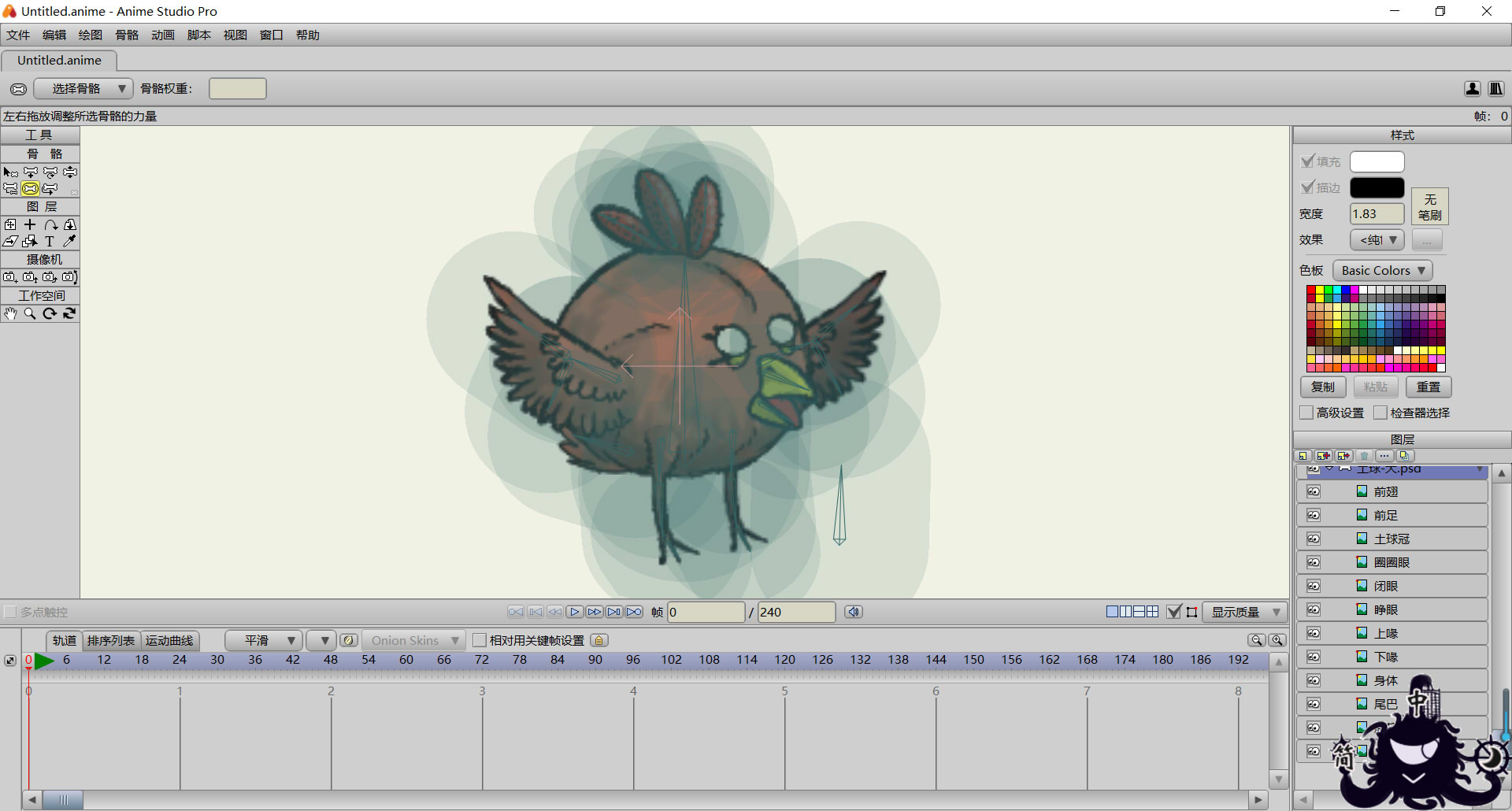This screenshot has height=811, width=1512.
Task: Select the Reparent Bone tool icon
Action: [10, 189]
